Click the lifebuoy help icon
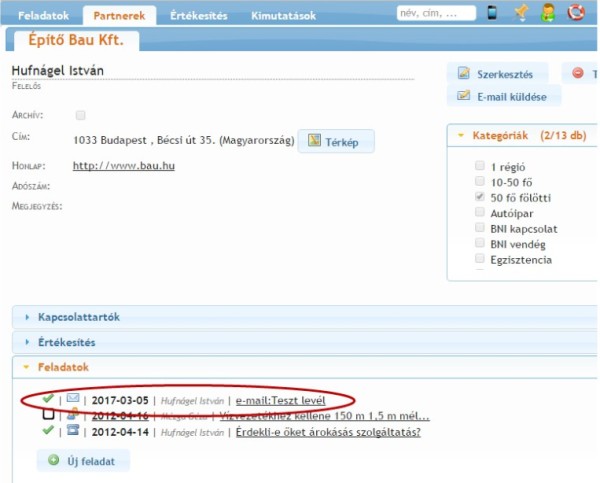This screenshot has width=600, height=483. tap(576, 13)
